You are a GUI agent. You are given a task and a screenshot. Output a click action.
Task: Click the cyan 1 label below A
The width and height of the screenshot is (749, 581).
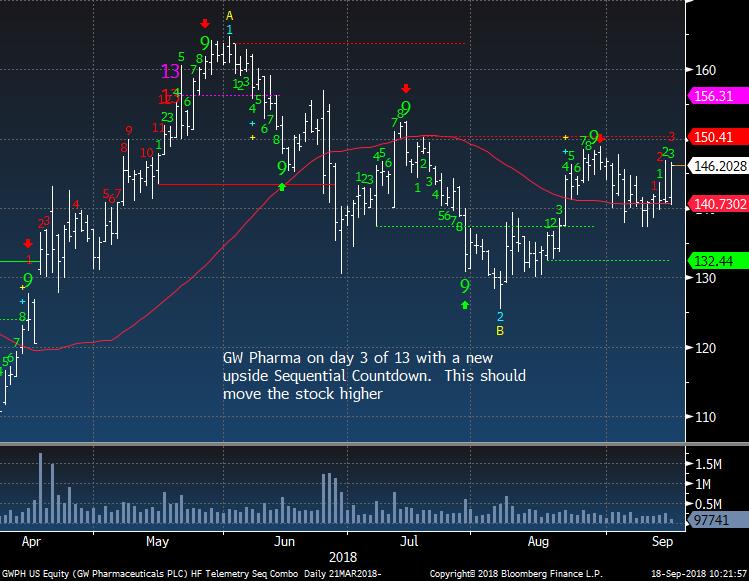click(229, 30)
